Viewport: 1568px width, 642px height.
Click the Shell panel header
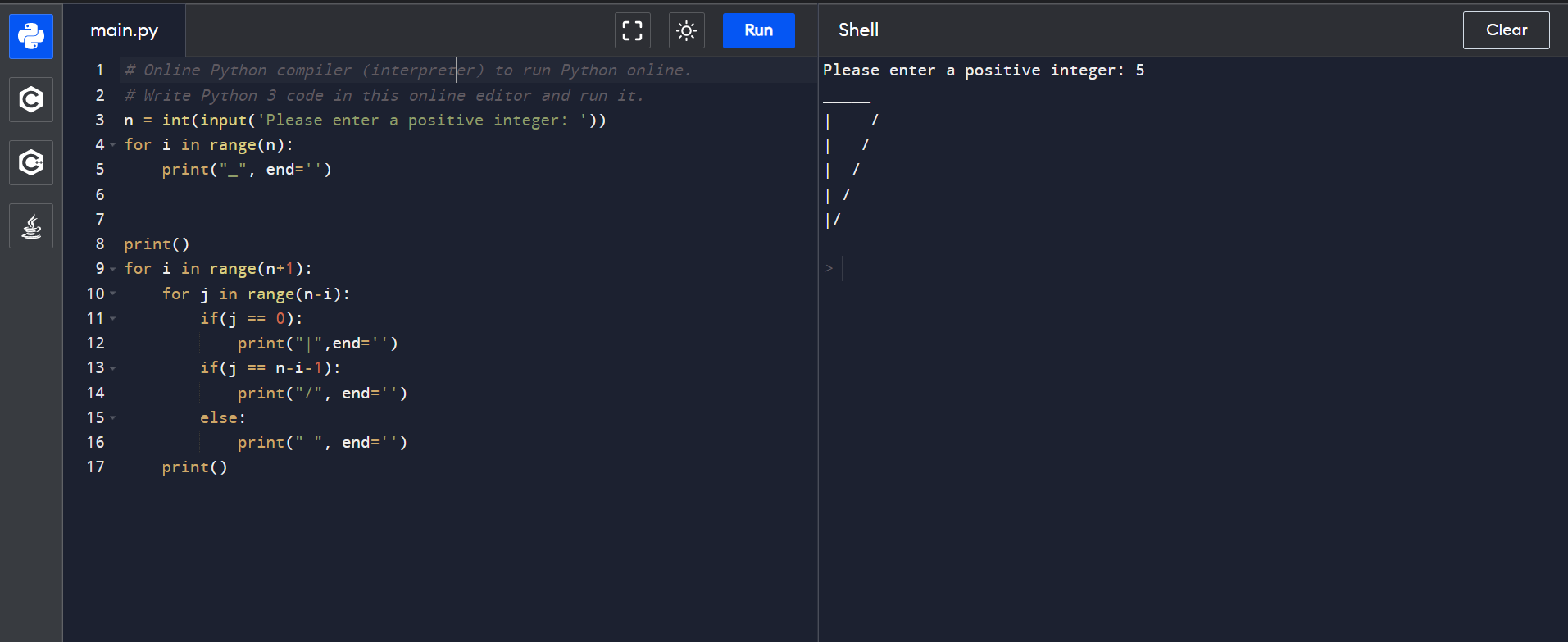click(x=858, y=30)
